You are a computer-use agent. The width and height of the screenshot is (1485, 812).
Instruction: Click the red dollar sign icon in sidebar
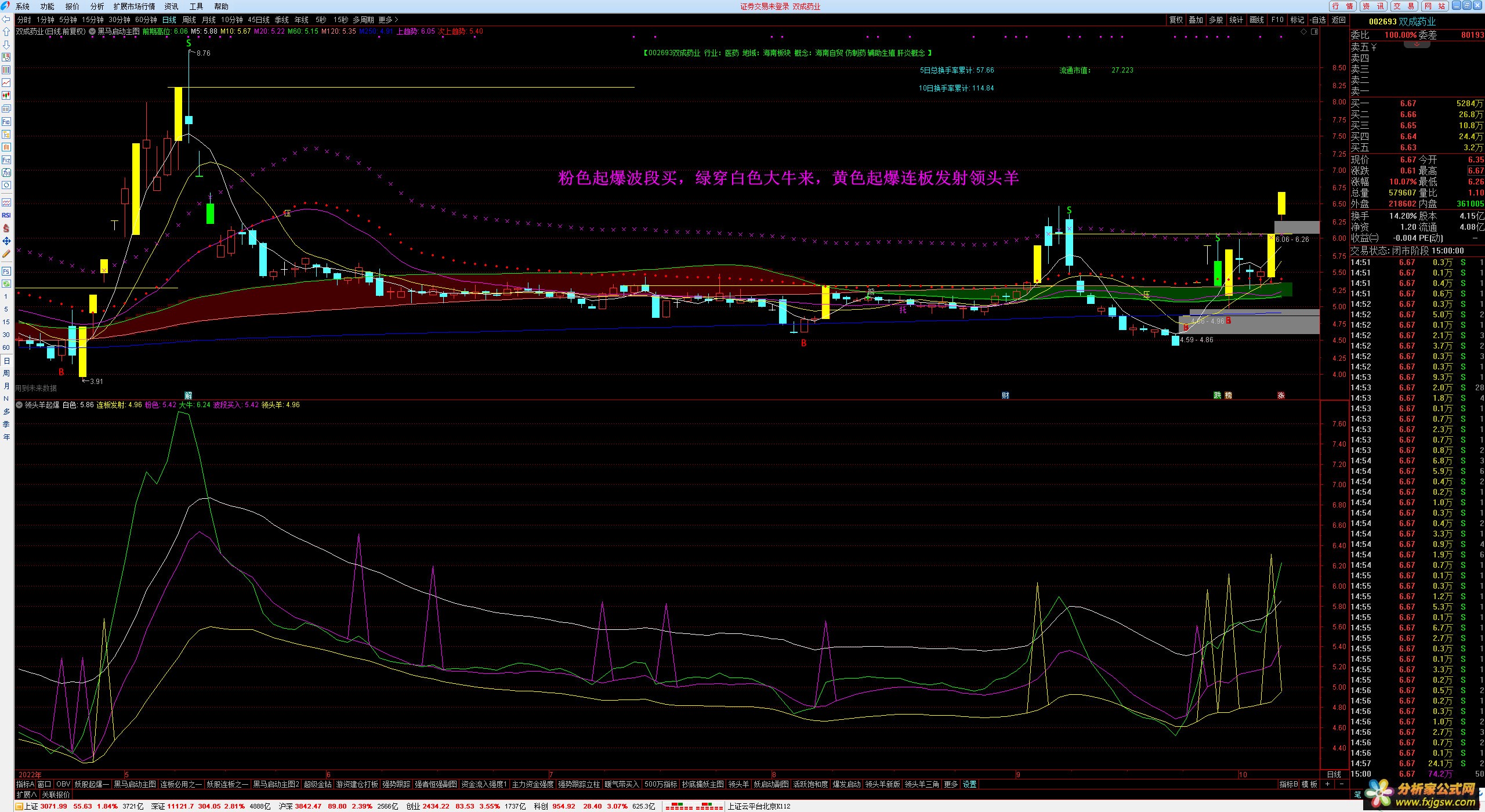(6, 228)
